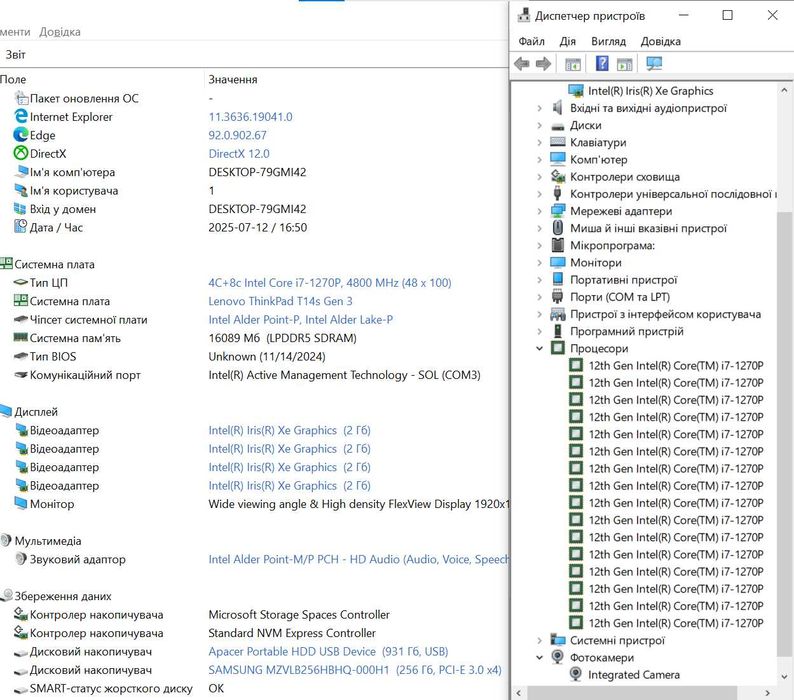Expand the Комп'ютер tree node

click(x=540, y=160)
